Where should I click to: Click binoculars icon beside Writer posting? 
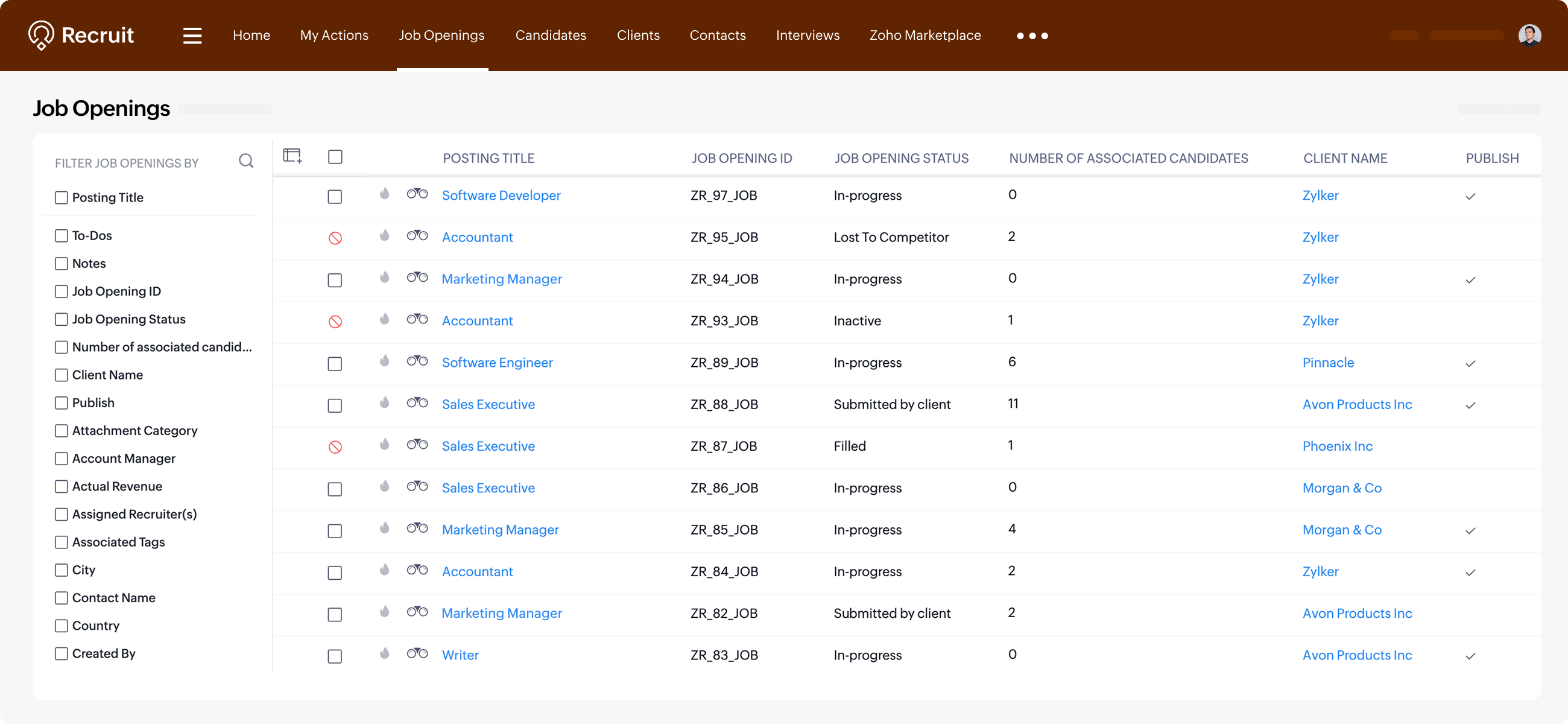click(417, 653)
